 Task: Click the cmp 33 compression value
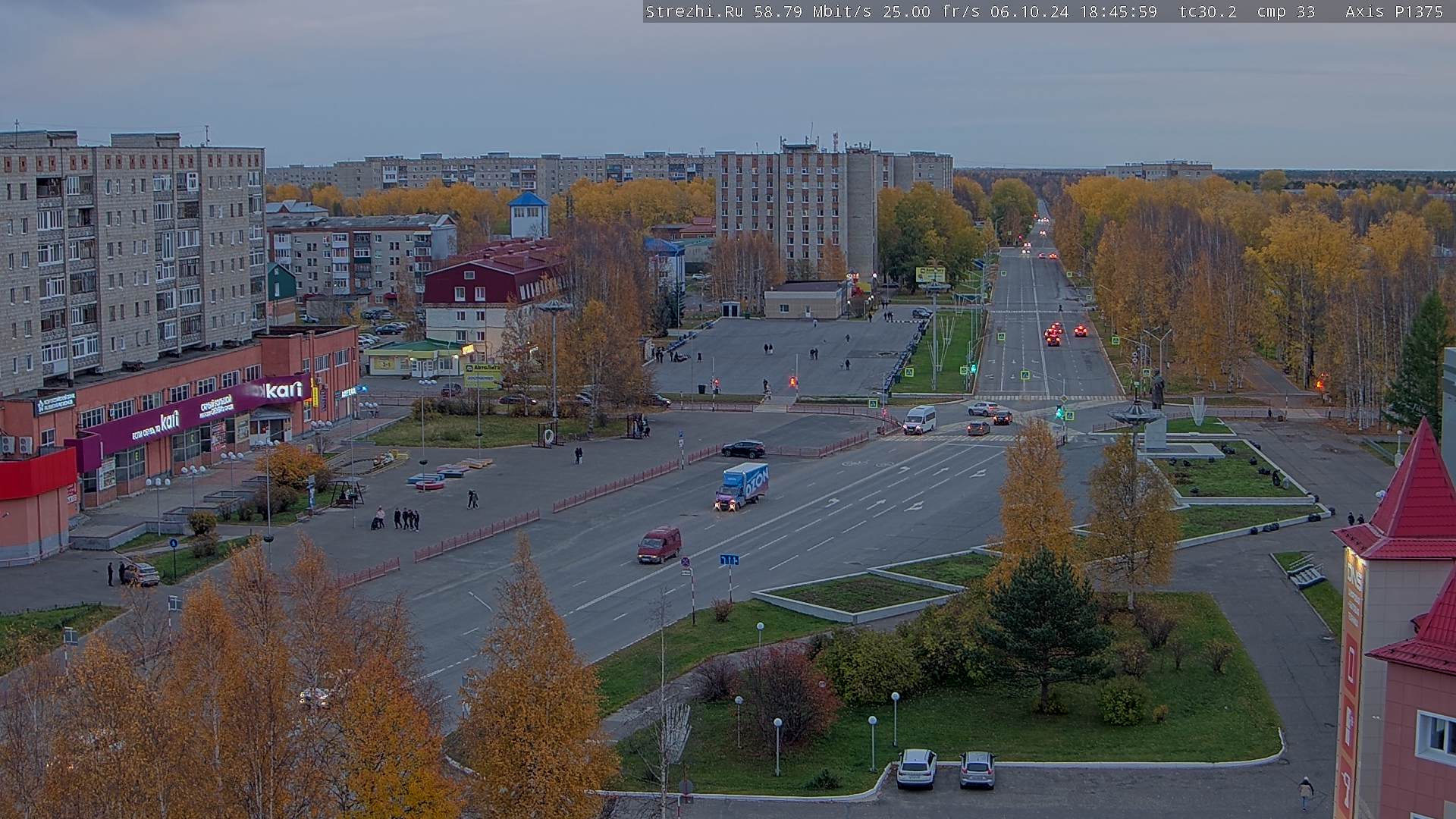(1286, 11)
